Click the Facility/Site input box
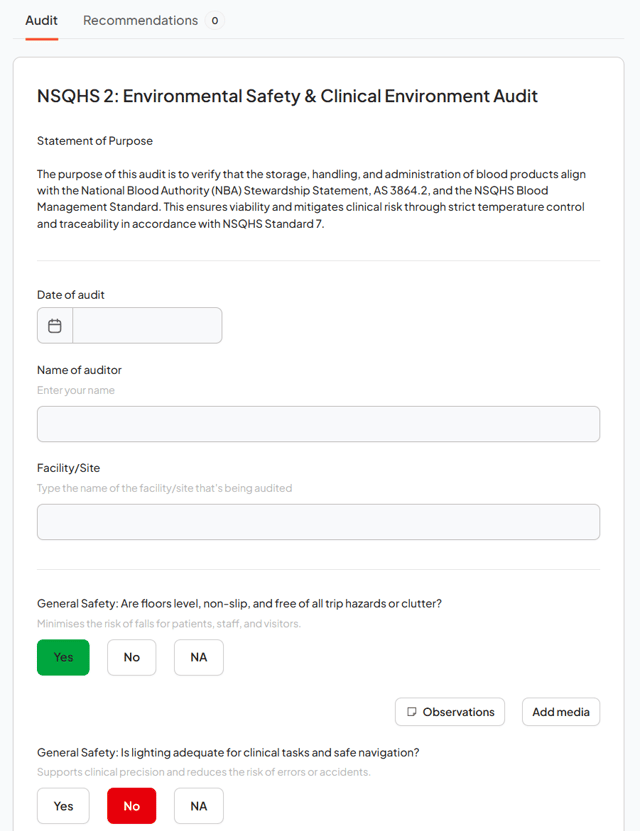The width and height of the screenshot is (640, 831). coord(318,521)
